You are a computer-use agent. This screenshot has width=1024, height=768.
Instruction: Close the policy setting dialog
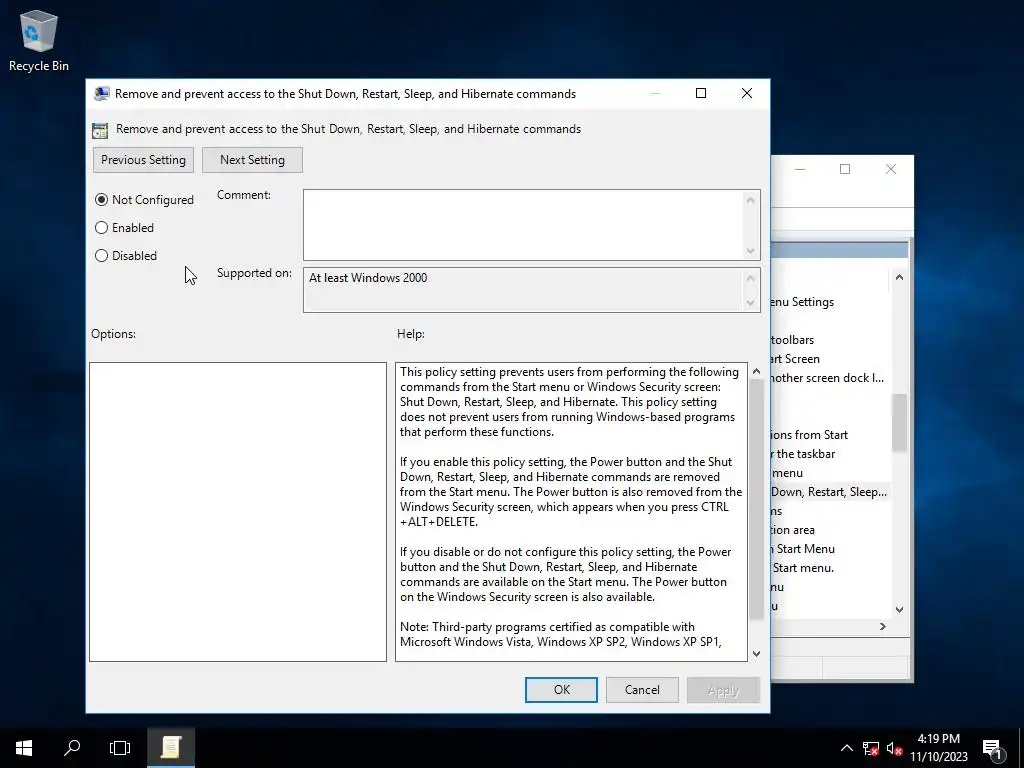point(747,93)
